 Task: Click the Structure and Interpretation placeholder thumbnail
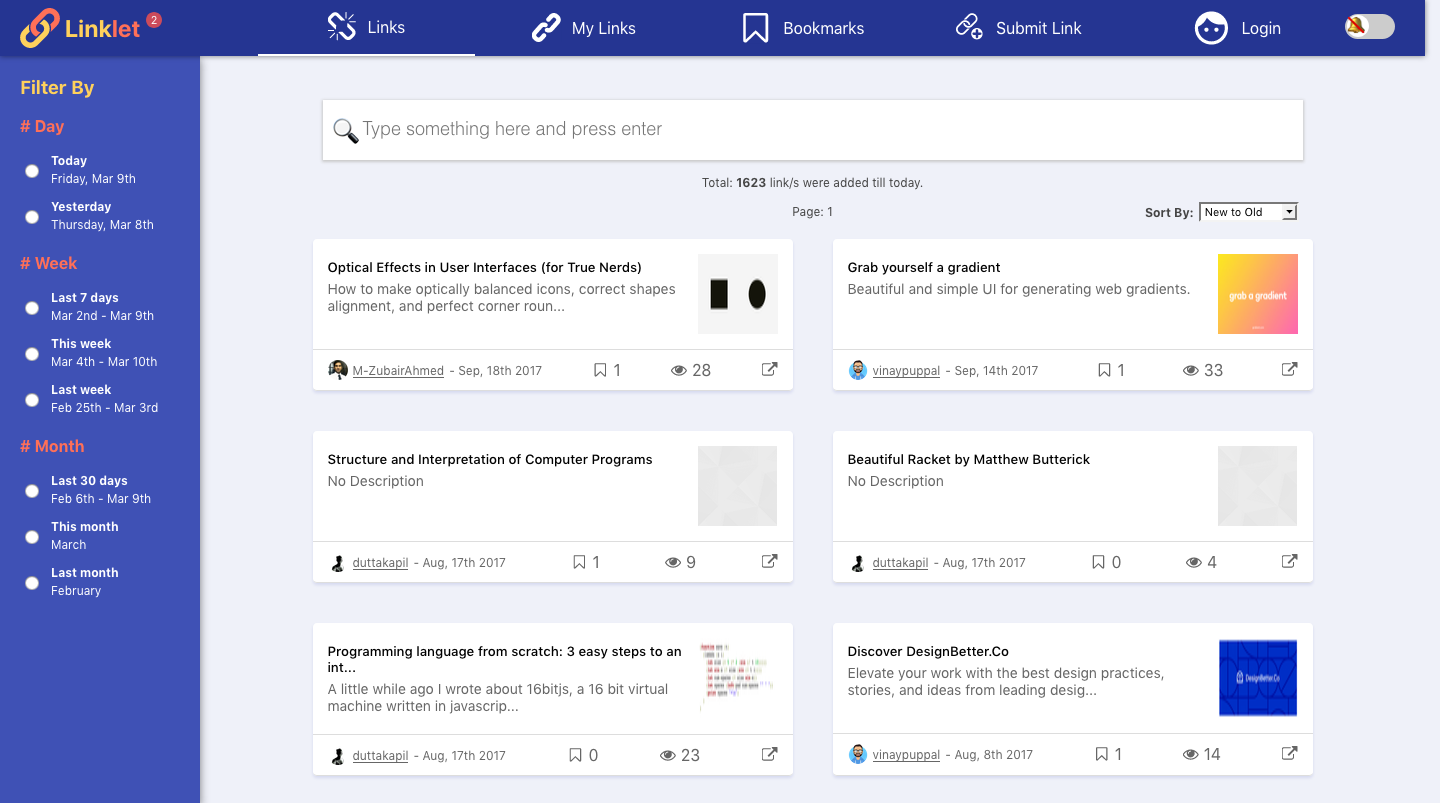pyautogui.click(x=738, y=486)
